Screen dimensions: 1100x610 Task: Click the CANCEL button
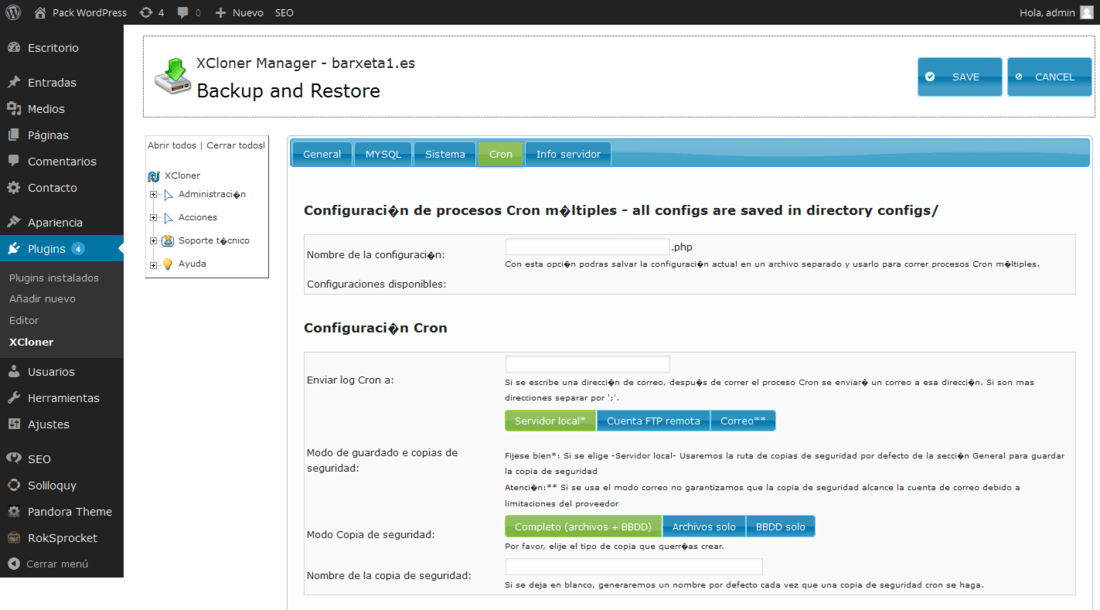[1049, 76]
